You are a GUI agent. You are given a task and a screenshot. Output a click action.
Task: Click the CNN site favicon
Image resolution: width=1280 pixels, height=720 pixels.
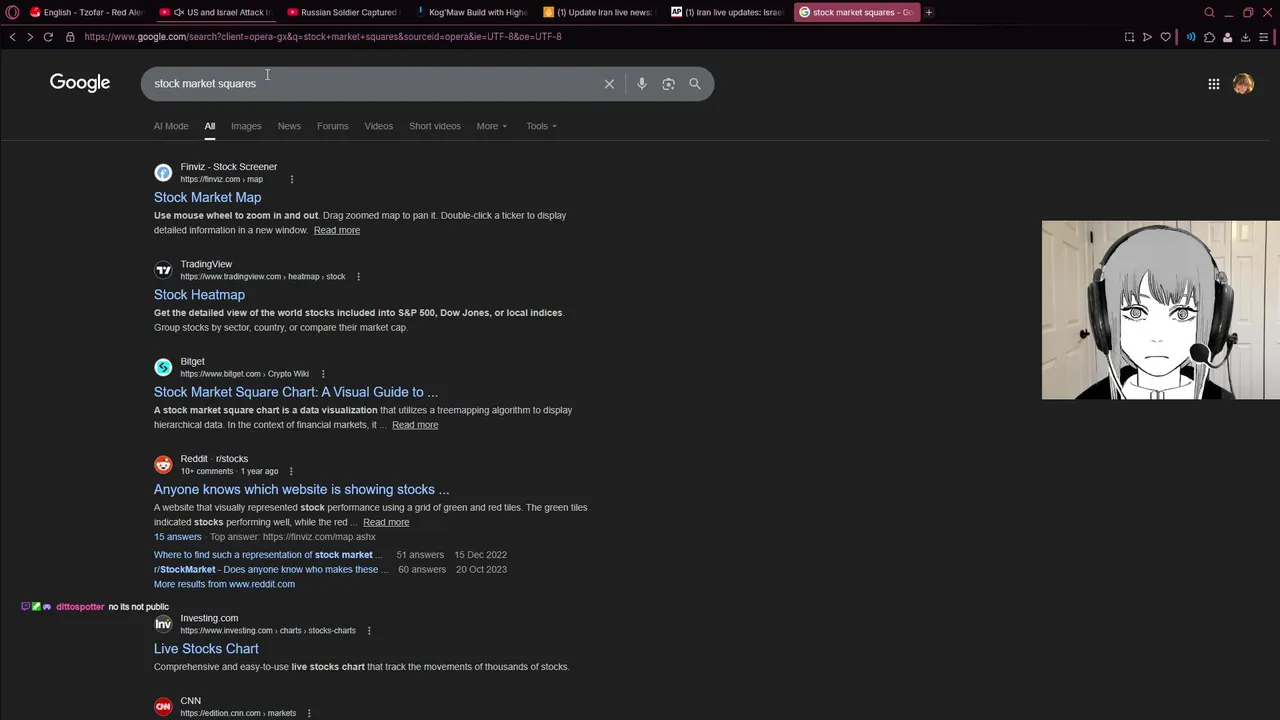(x=163, y=707)
